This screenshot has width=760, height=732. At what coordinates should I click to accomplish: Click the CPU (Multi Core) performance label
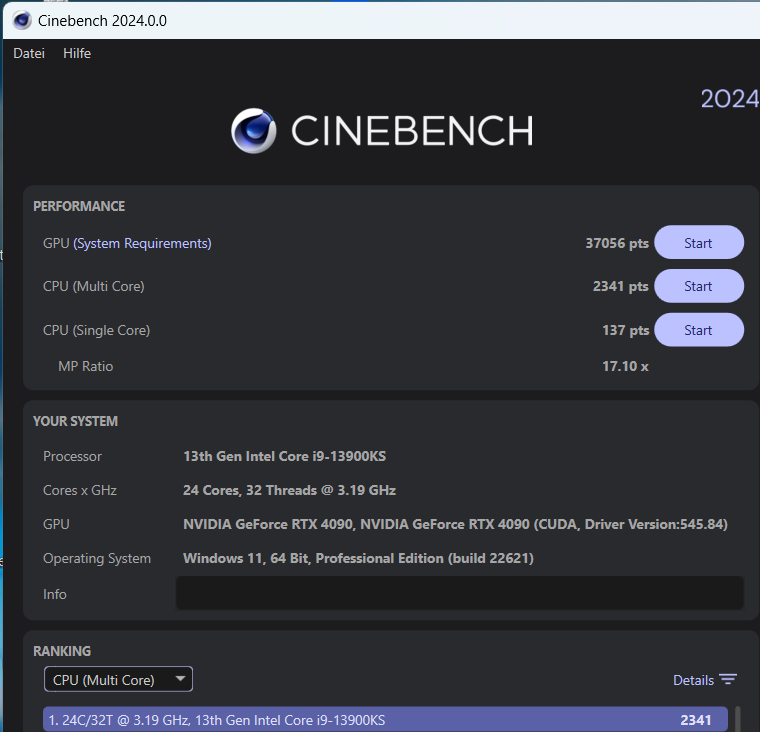tap(94, 286)
